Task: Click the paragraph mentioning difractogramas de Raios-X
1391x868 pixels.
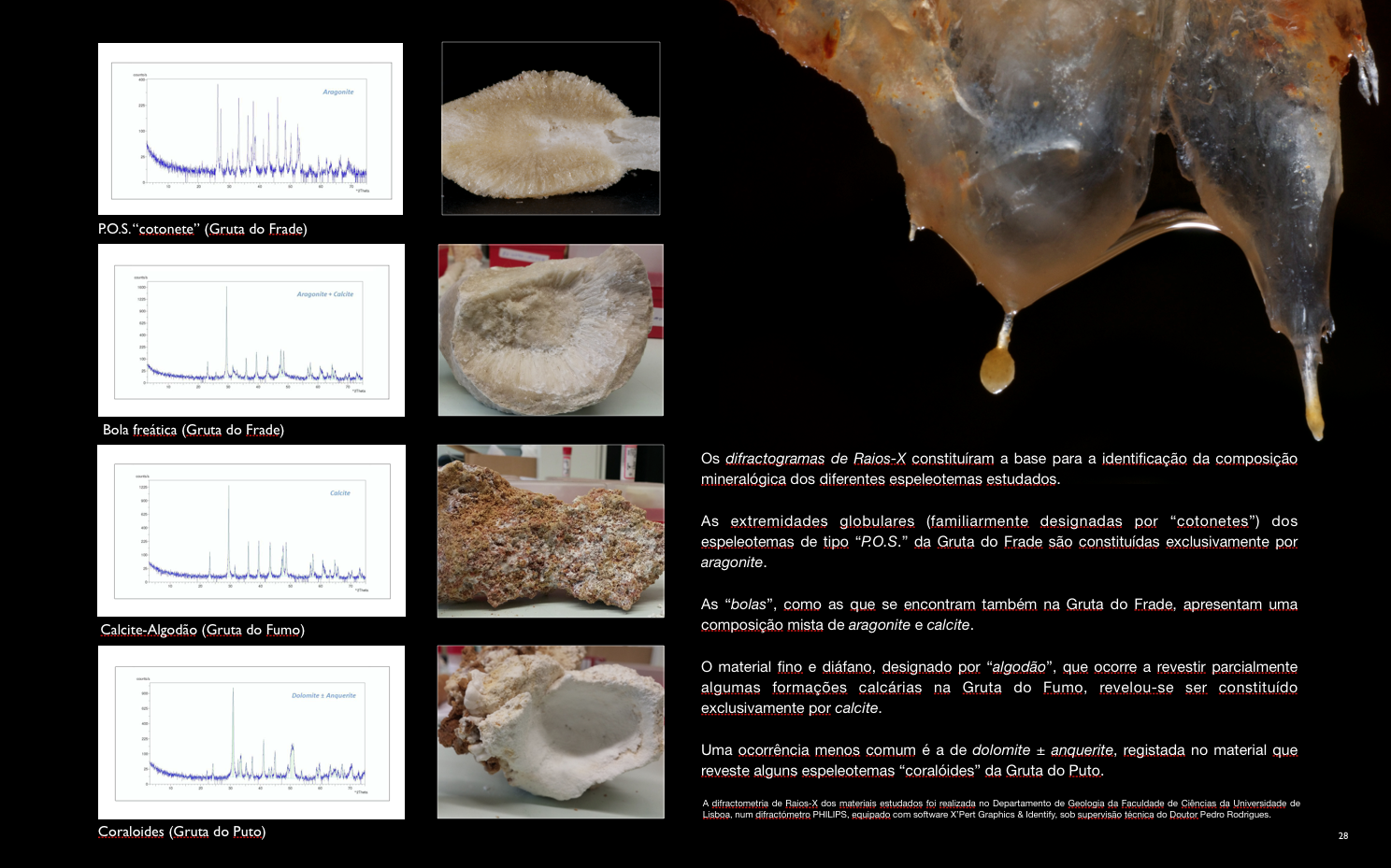Action: point(999,468)
